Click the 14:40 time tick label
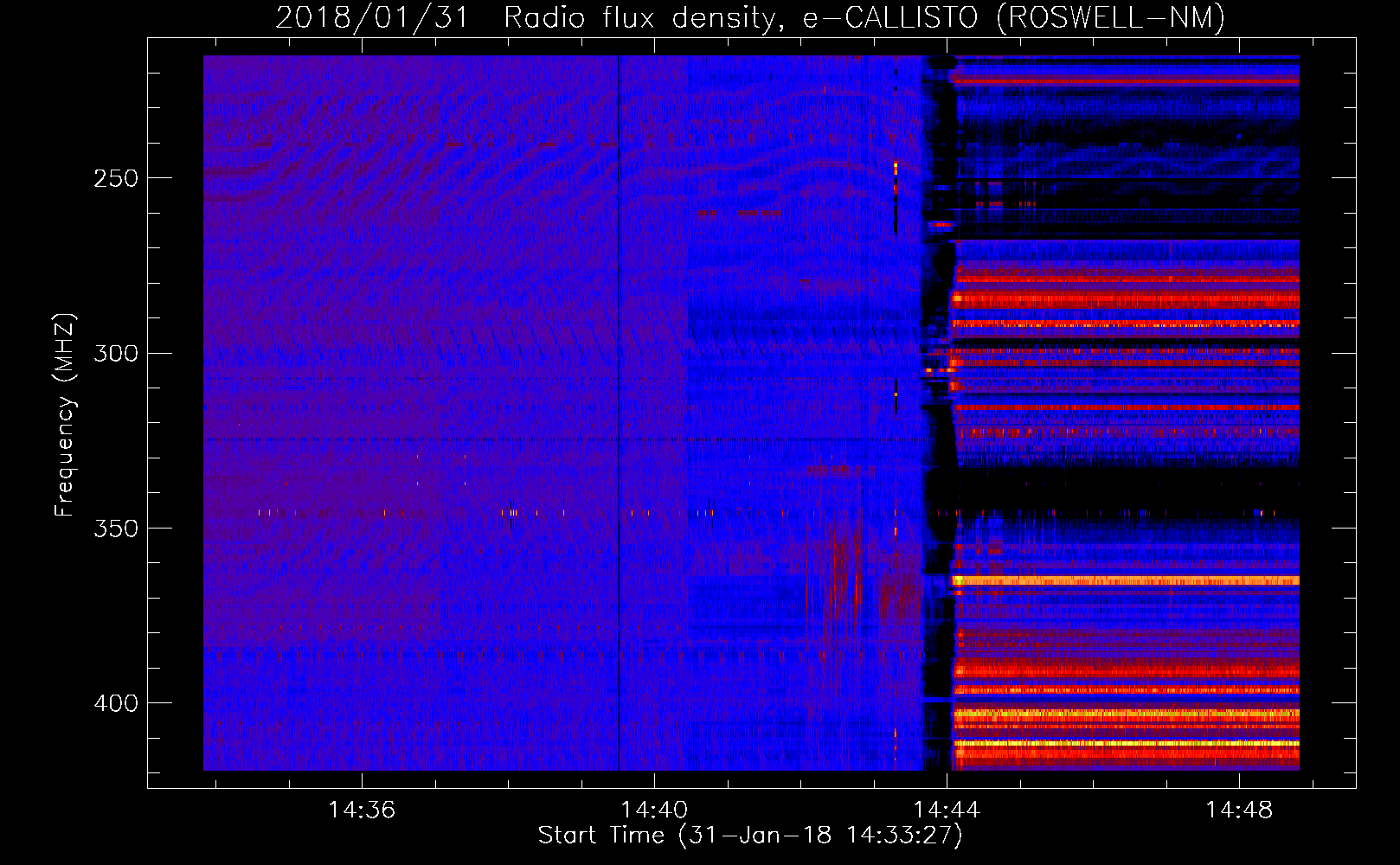The height and width of the screenshot is (865, 1400). point(655,810)
